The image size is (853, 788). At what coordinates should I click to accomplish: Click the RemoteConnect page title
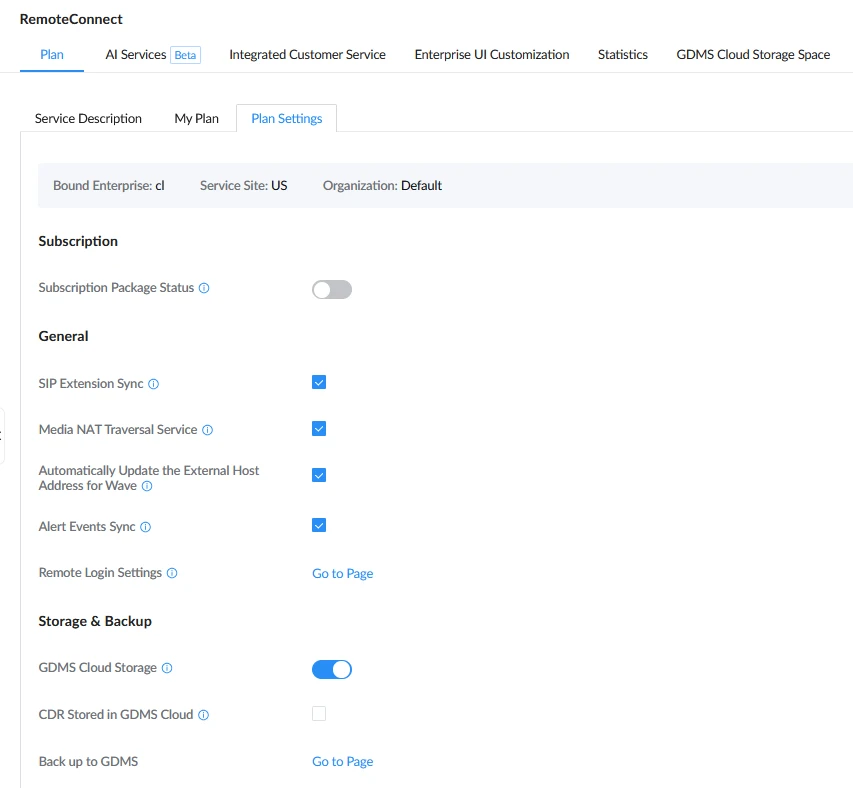[71, 19]
